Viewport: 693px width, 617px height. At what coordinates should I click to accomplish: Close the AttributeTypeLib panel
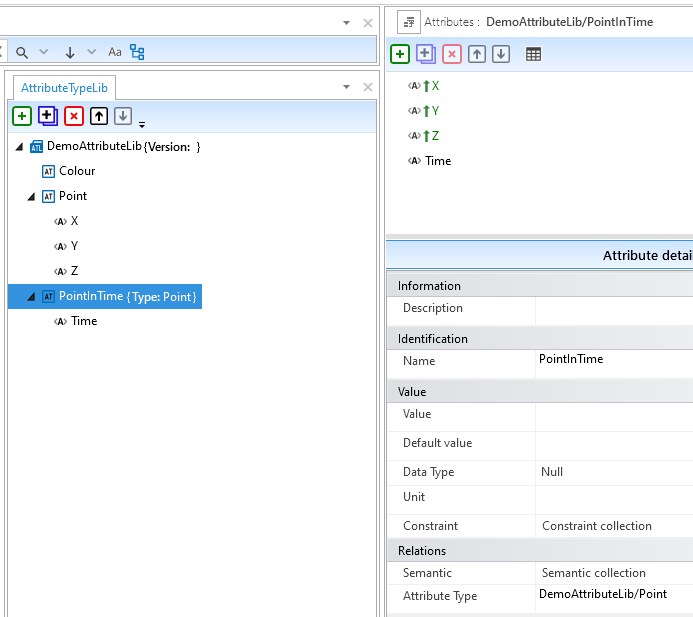coord(367,88)
